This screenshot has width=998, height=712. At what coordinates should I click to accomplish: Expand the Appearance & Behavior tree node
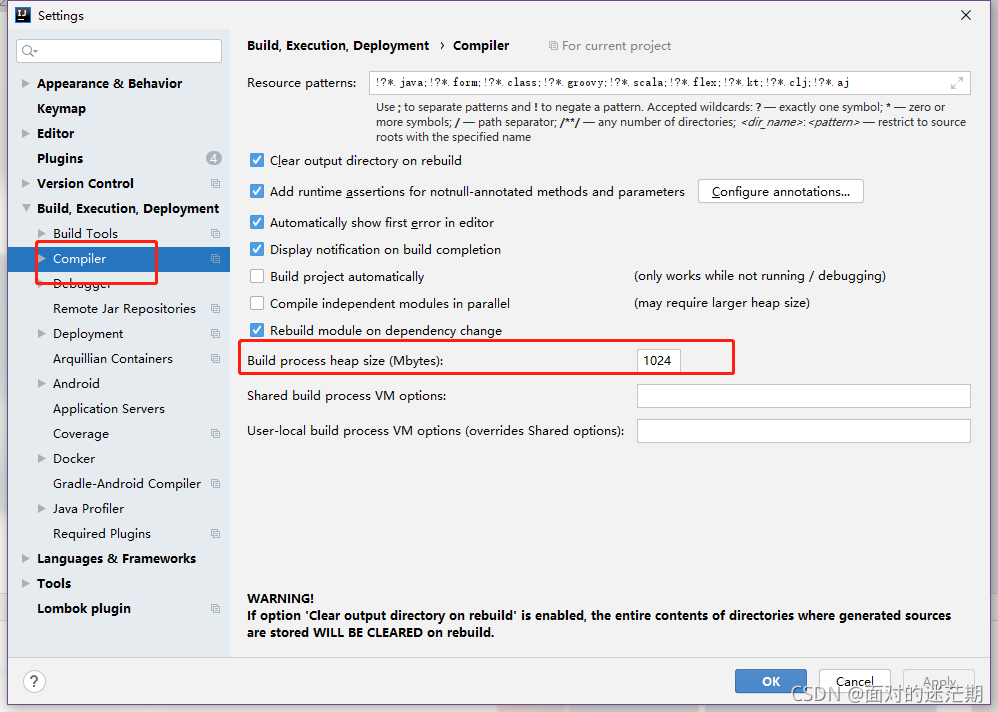coord(24,83)
